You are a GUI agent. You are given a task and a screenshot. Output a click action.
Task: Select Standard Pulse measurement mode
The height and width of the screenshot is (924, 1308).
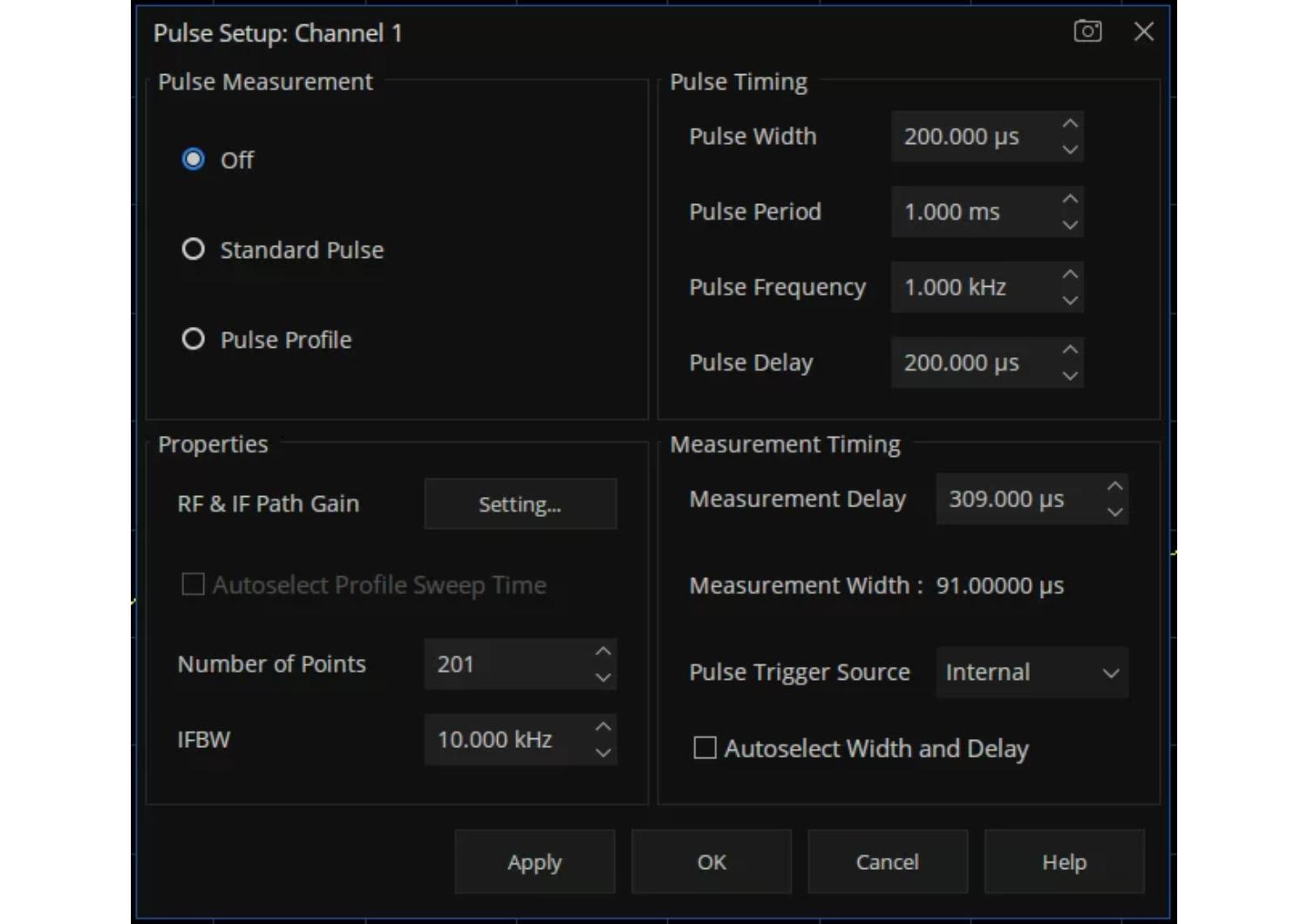(194, 250)
